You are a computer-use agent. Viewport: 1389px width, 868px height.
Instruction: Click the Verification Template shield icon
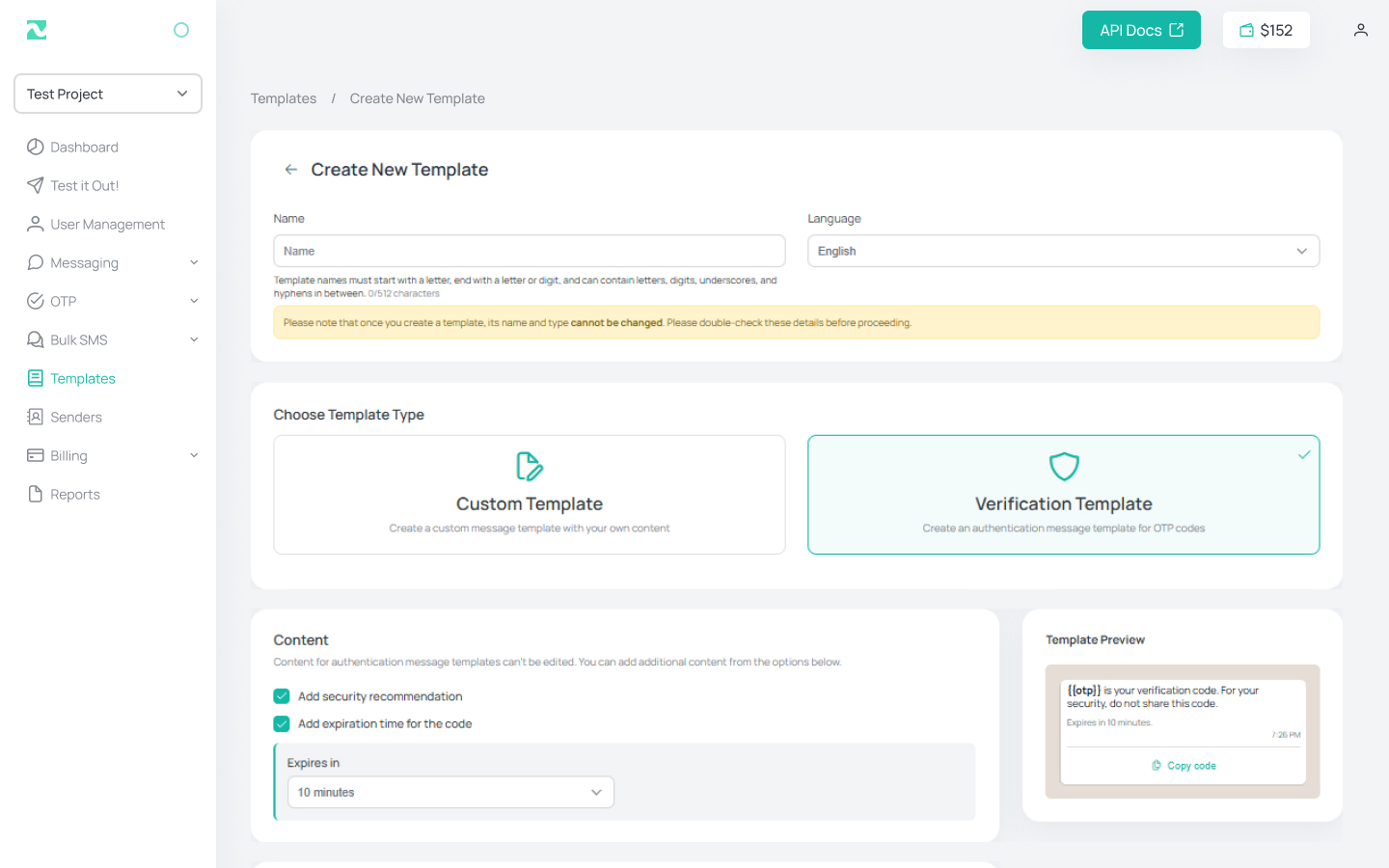[x=1064, y=467]
